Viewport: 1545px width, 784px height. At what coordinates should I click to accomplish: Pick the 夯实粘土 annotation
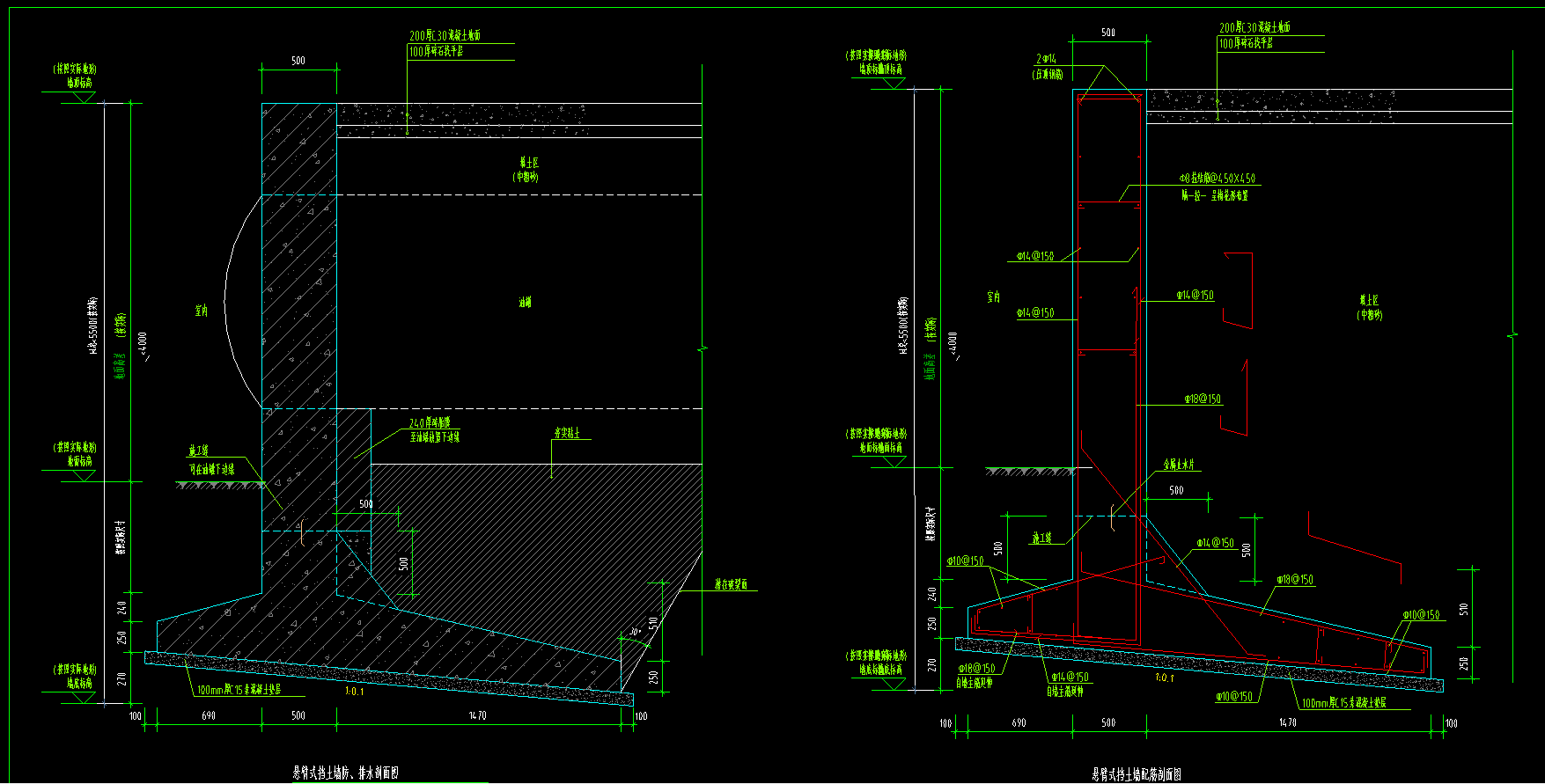[x=567, y=433]
